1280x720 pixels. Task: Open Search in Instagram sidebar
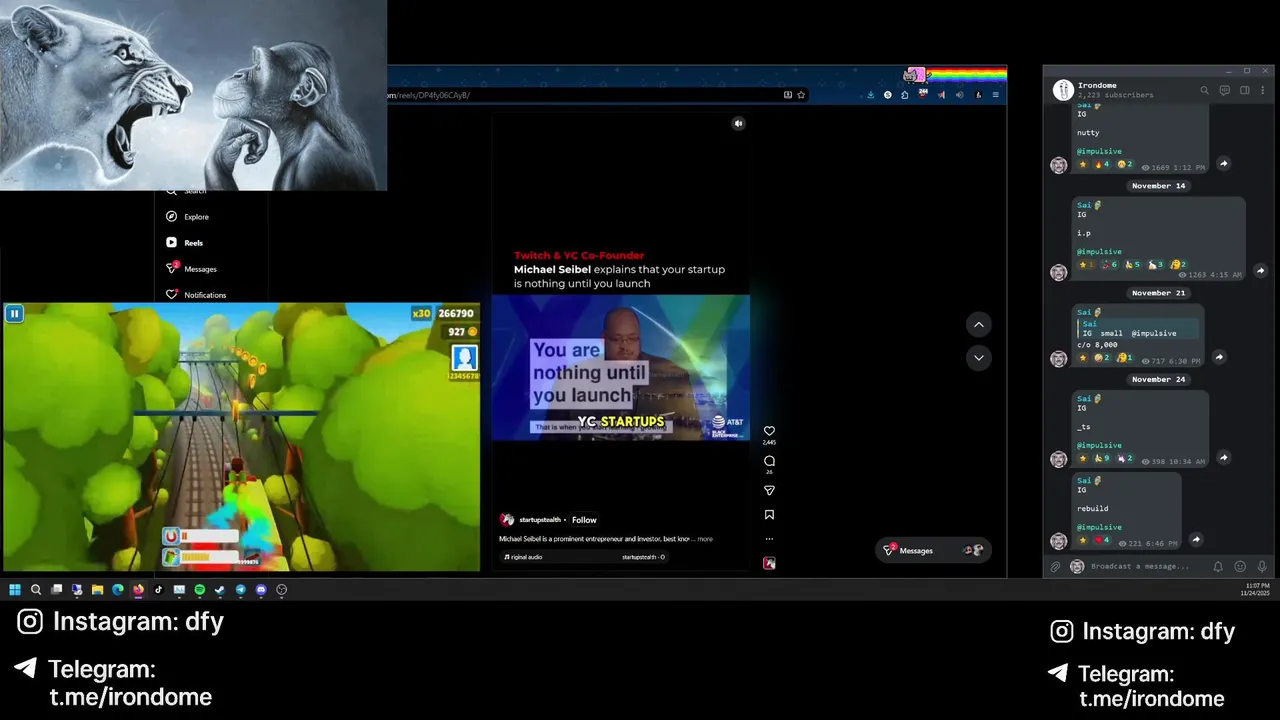pos(186,192)
